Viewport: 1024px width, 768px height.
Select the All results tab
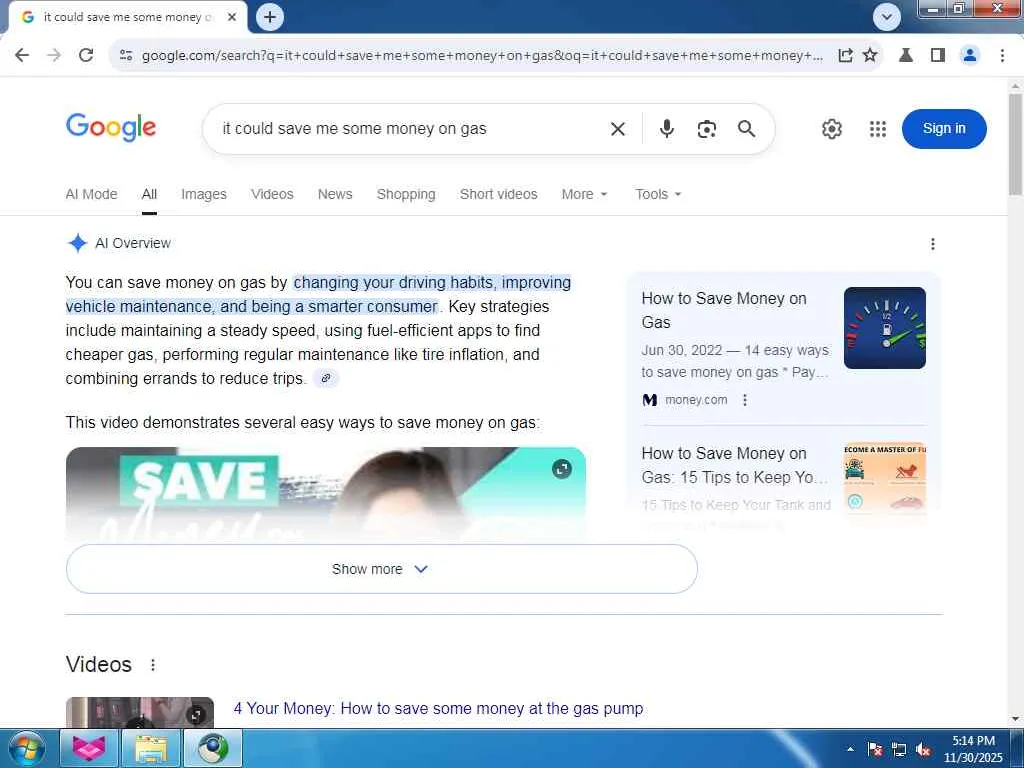coord(149,195)
